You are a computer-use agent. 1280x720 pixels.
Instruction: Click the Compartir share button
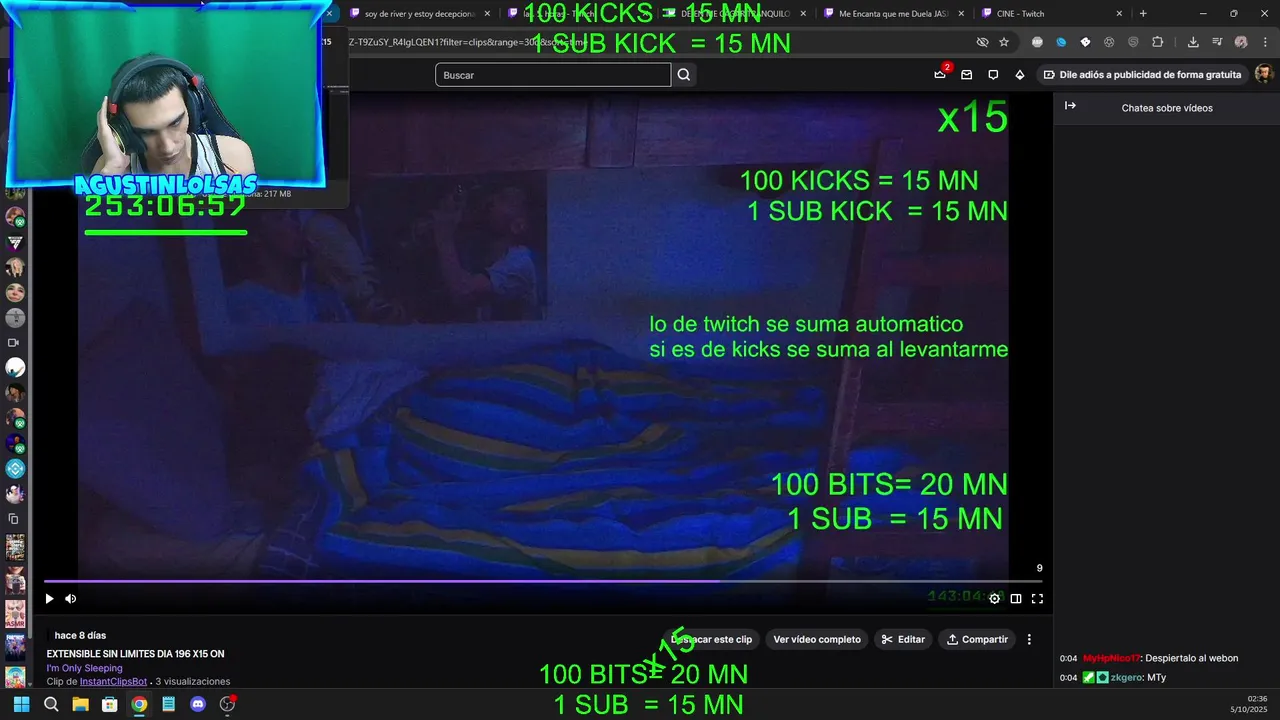[x=978, y=639]
